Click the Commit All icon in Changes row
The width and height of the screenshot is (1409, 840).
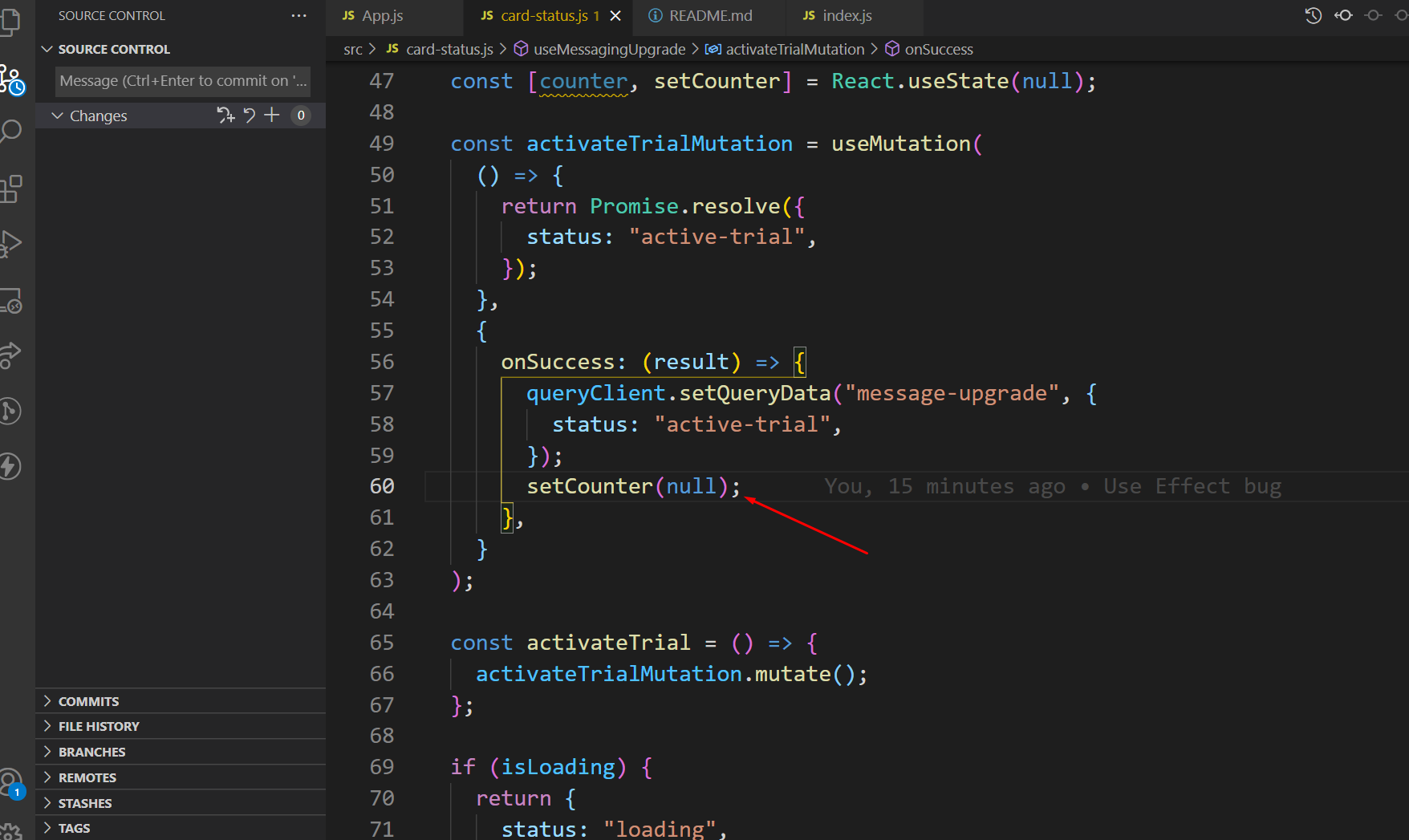point(226,115)
